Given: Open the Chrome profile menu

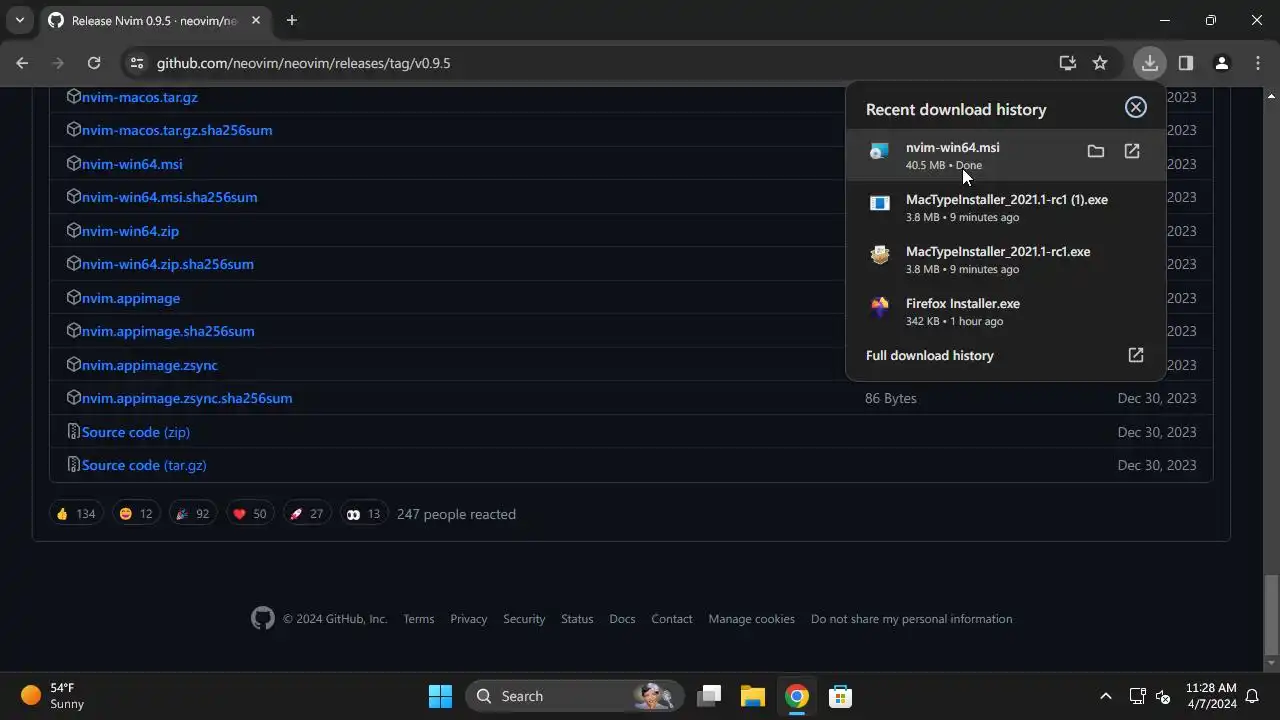Looking at the screenshot, I should pyautogui.click(x=1221, y=63).
